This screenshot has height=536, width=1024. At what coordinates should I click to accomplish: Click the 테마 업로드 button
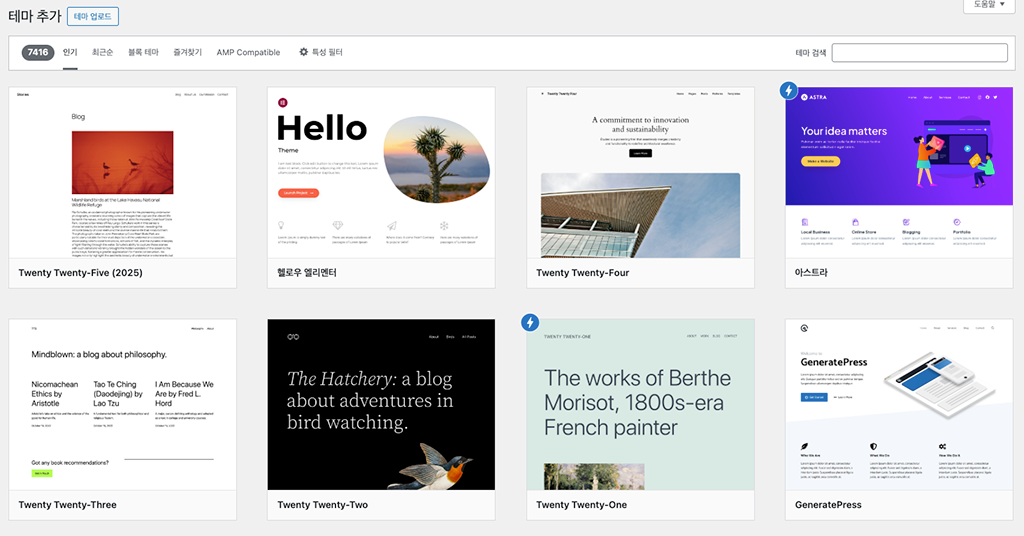pos(93,16)
